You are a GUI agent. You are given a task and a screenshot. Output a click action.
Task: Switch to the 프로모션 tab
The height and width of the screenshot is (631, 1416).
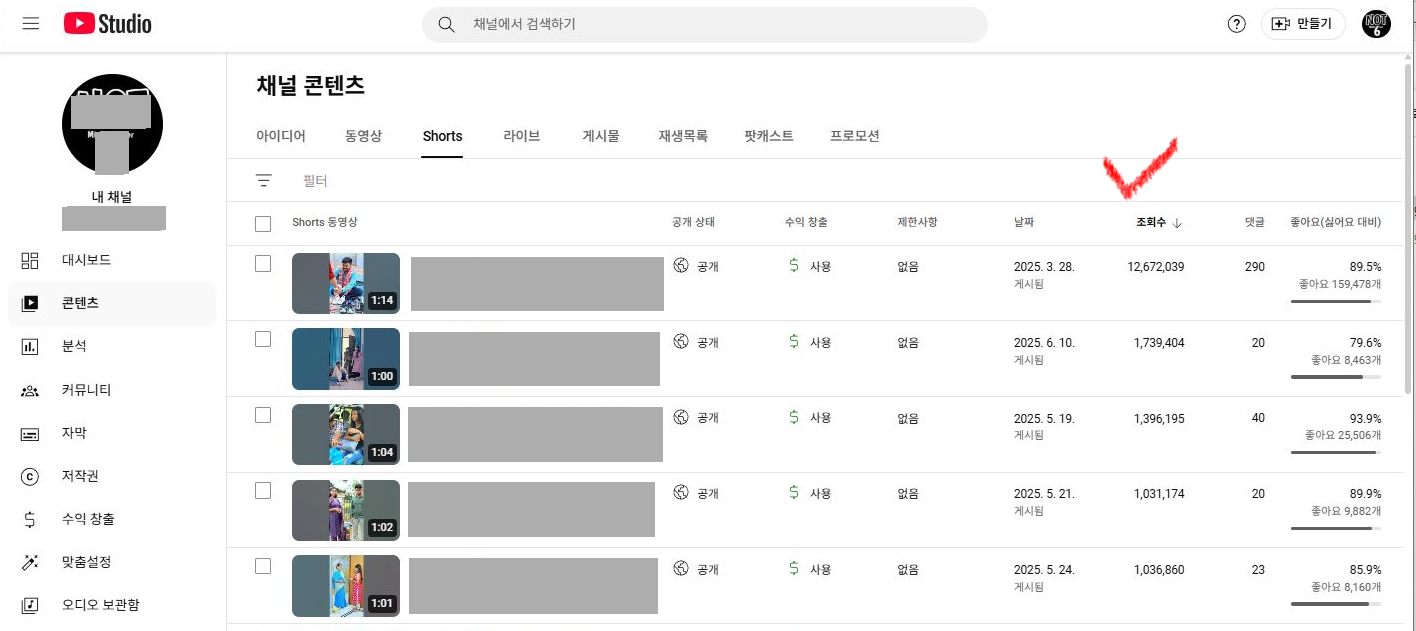[x=855, y=136]
